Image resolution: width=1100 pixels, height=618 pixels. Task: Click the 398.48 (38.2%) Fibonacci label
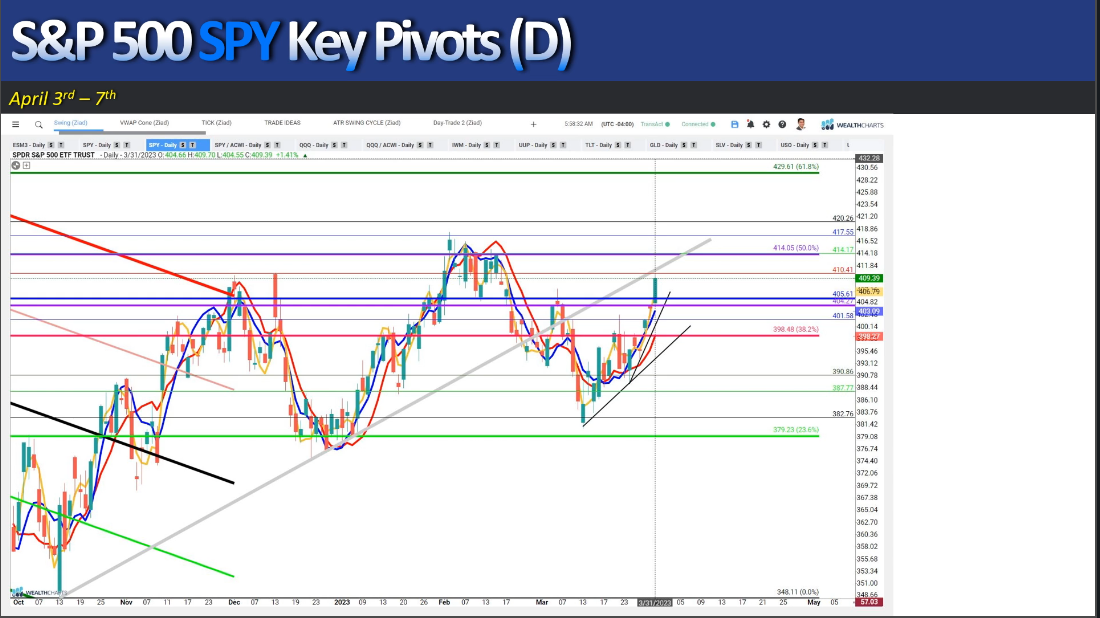pyautogui.click(x=796, y=330)
